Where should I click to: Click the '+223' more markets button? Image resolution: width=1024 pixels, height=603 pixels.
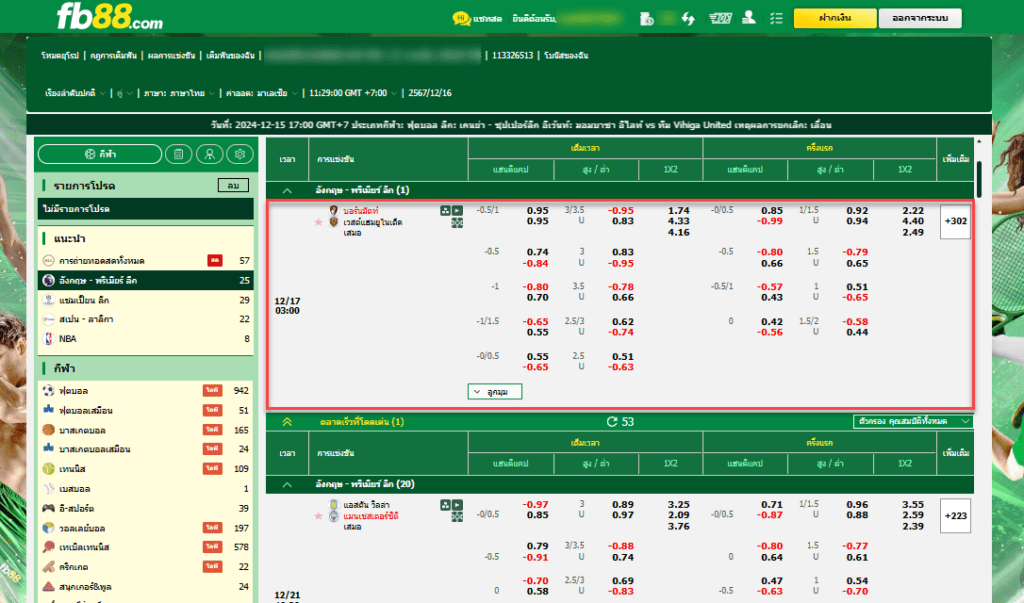955,516
